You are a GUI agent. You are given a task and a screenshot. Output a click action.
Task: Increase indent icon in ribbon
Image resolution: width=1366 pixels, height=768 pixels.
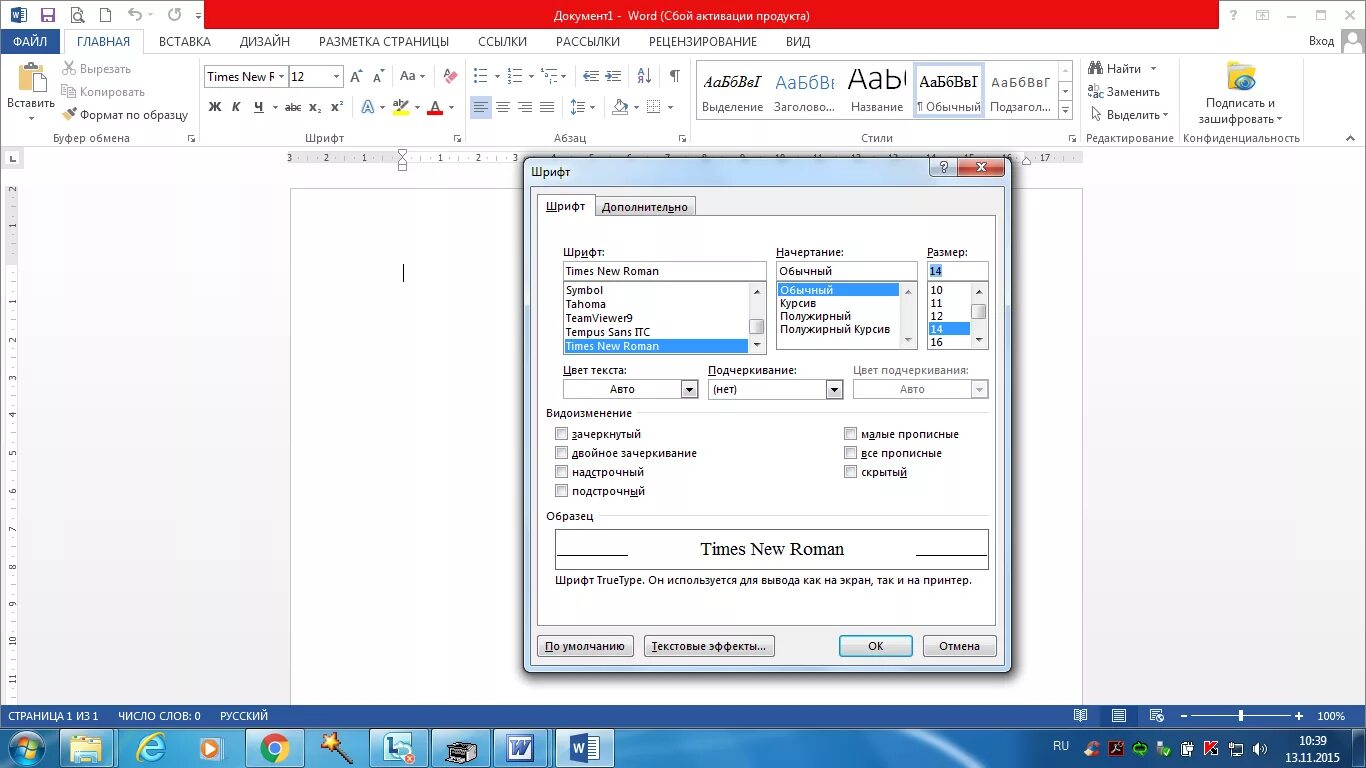point(613,76)
